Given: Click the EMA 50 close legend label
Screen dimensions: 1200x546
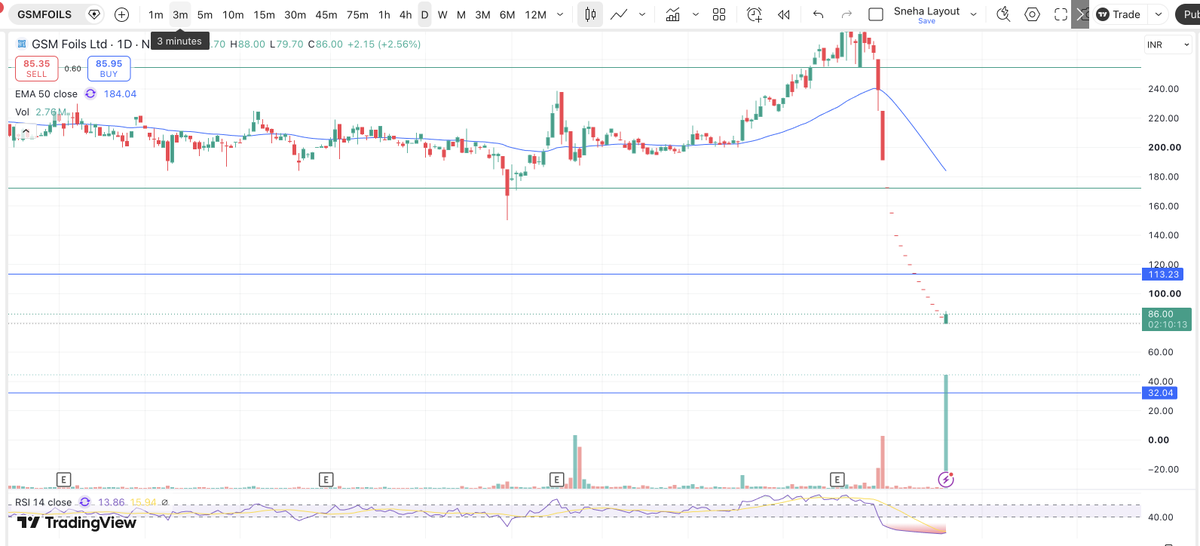Looking at the screenshot, I should coord(46,94).
